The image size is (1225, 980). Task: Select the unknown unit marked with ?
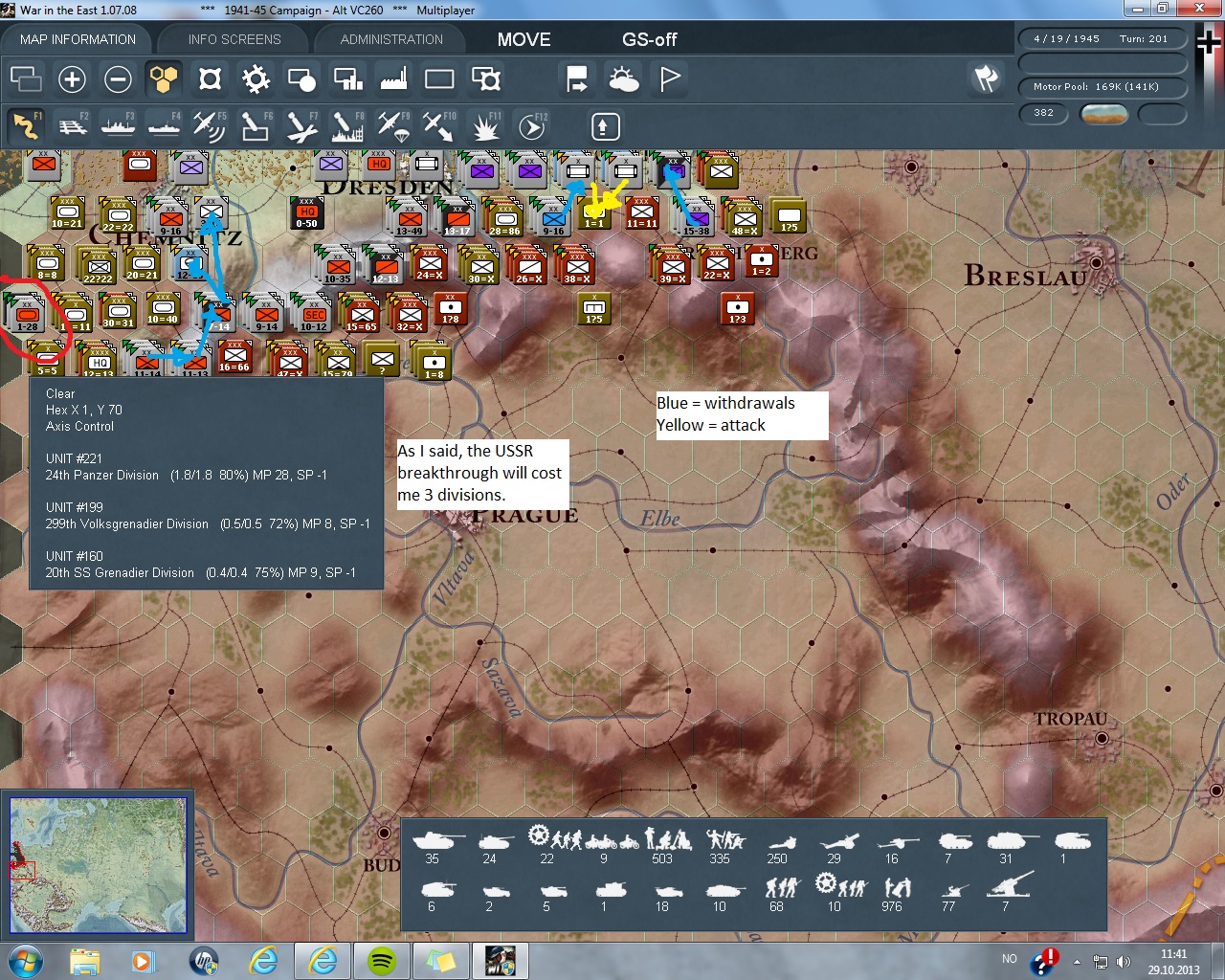coord(382,359)
